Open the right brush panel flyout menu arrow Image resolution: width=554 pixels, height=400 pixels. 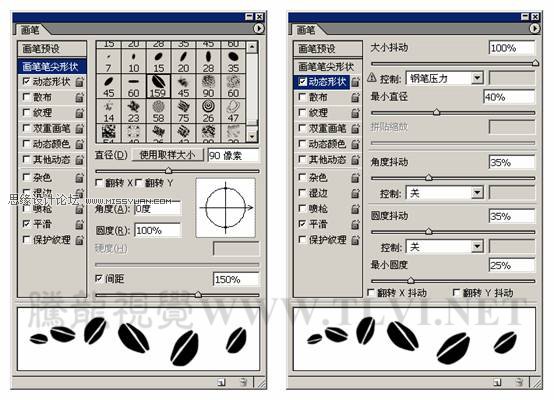tap(535, 28)
